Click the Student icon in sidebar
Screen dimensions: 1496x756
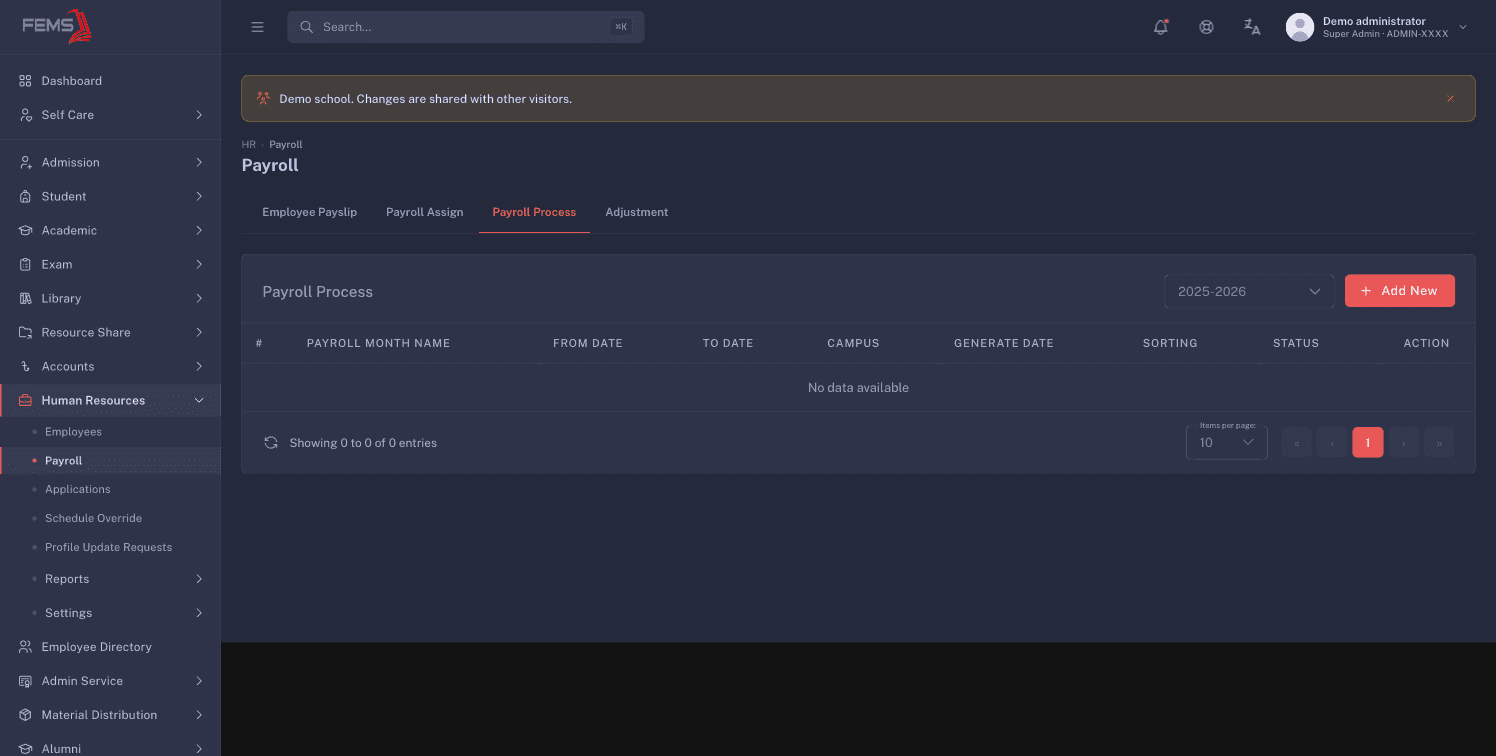click(x=26, y=197)
